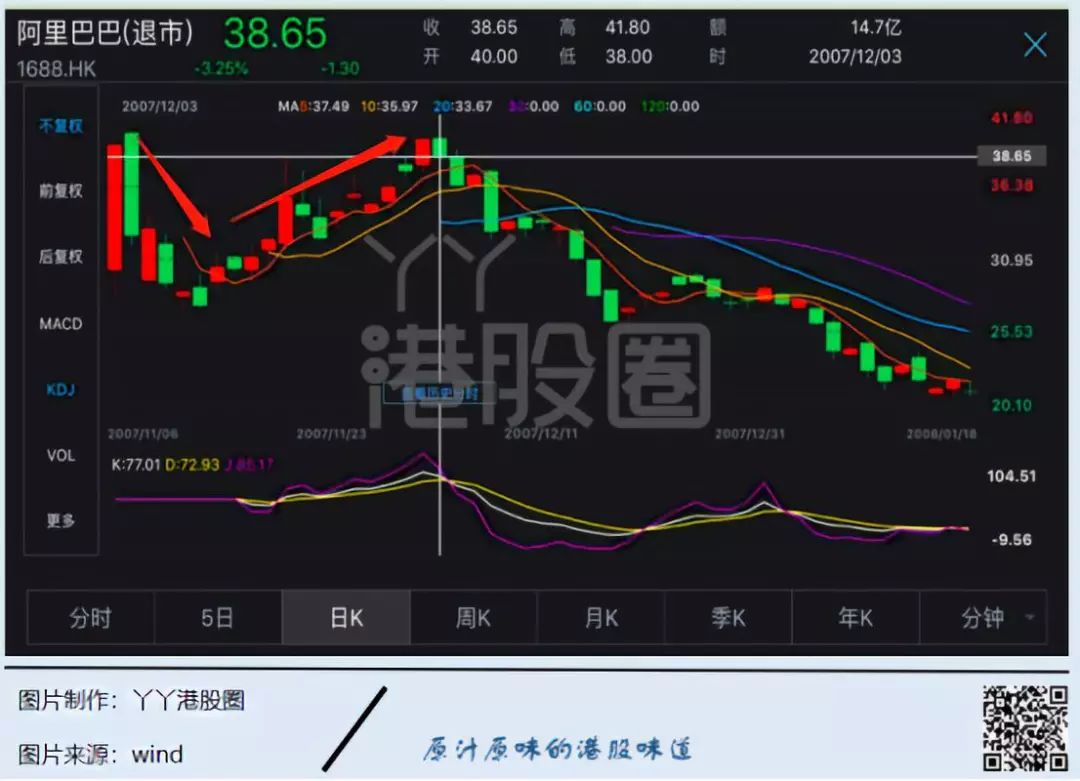Select 后复权 adjustment mode
This screenshot has width=1080, height=781.
[x=61, y=257]
